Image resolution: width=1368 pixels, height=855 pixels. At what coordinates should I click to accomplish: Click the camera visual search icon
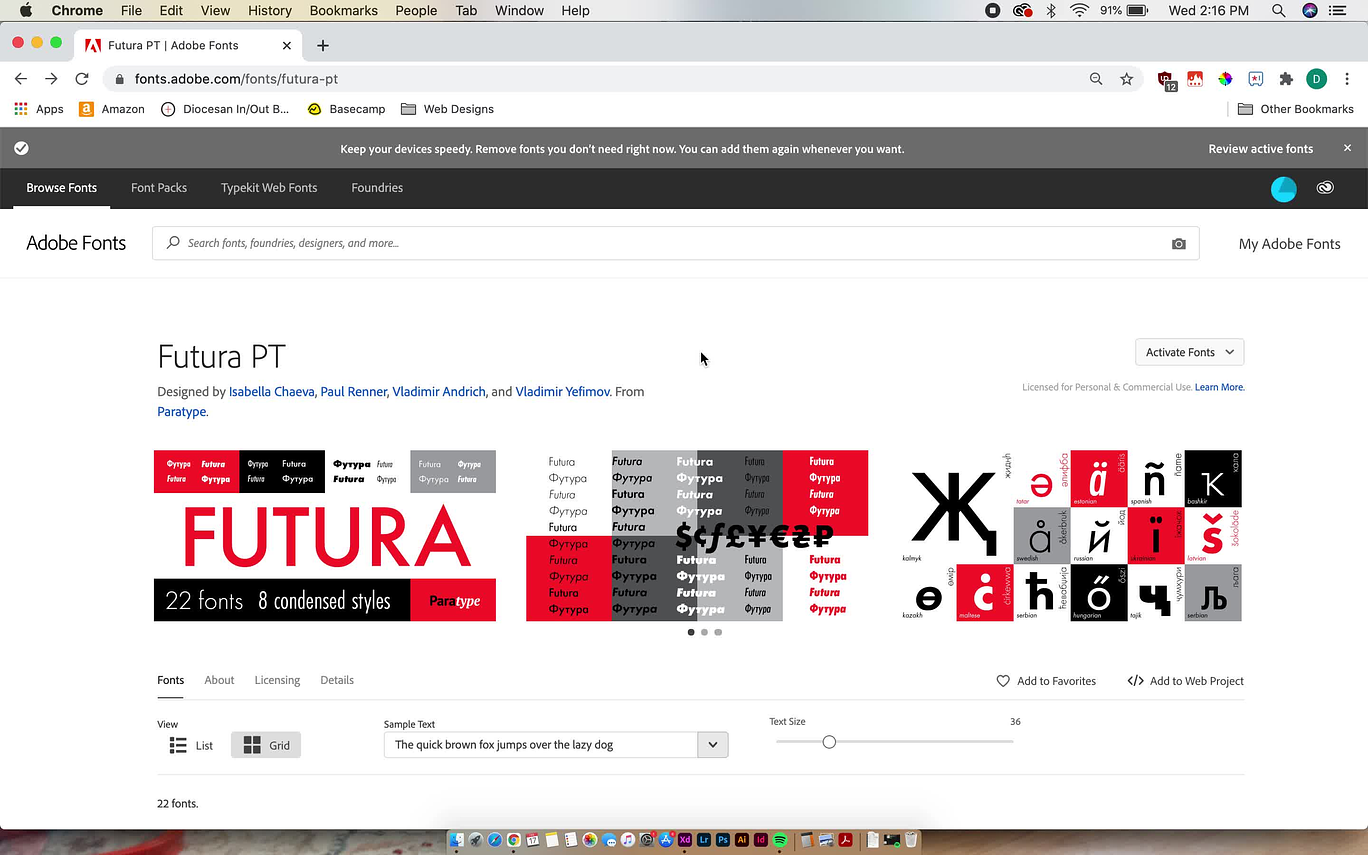click(x=1179, y=244)
